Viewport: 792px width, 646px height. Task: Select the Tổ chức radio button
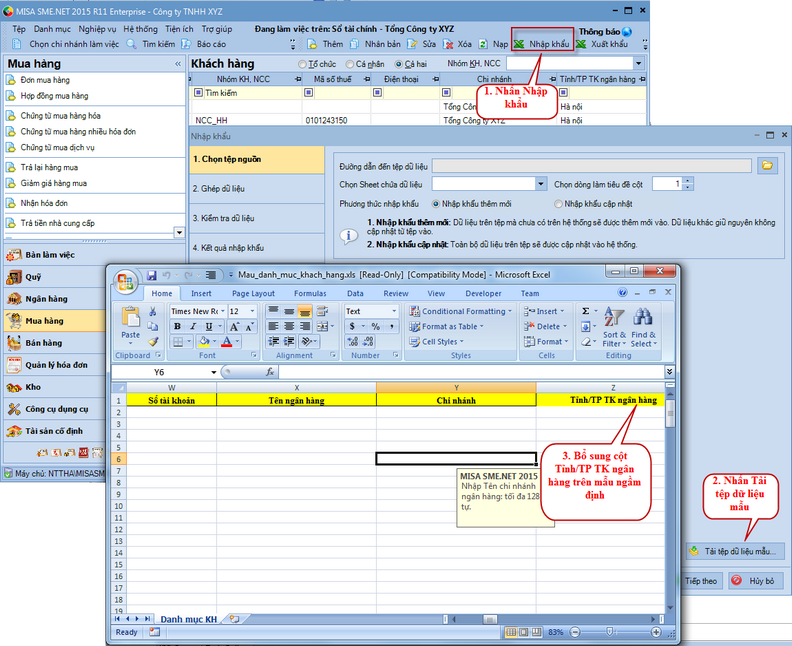tap(302, 64)
